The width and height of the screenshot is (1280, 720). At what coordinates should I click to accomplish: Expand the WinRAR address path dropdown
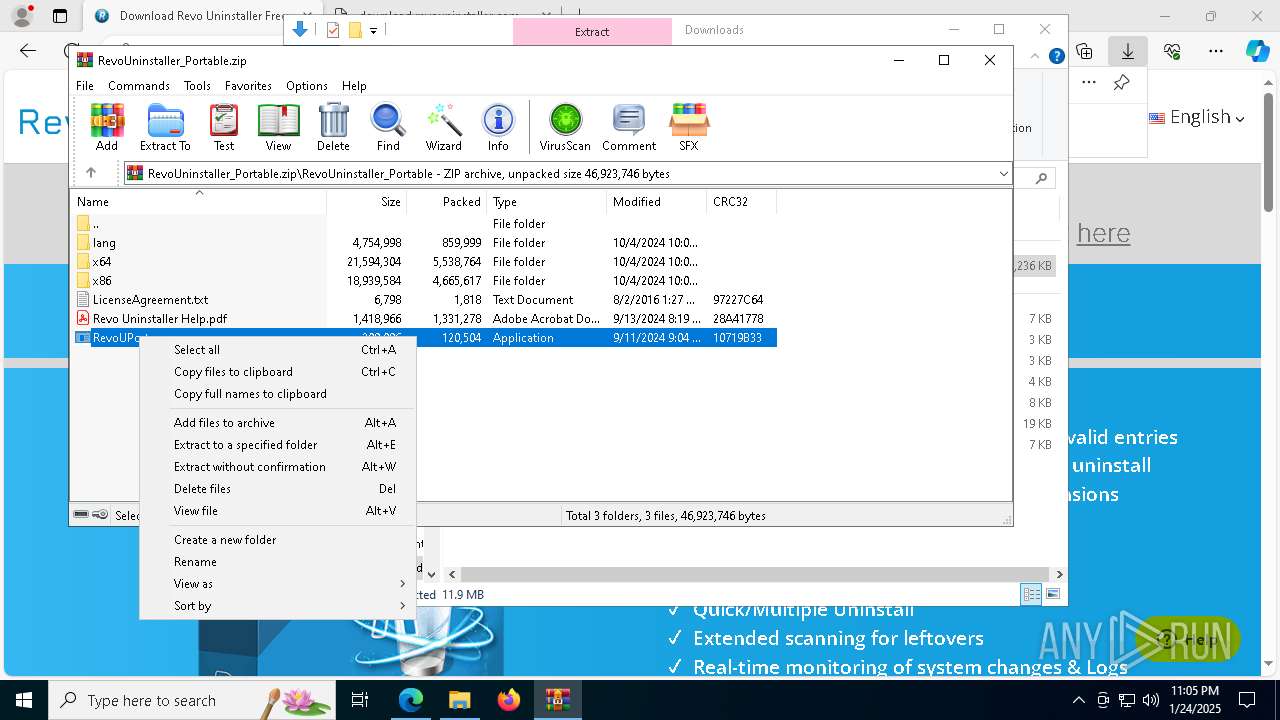coord(1003,174)
